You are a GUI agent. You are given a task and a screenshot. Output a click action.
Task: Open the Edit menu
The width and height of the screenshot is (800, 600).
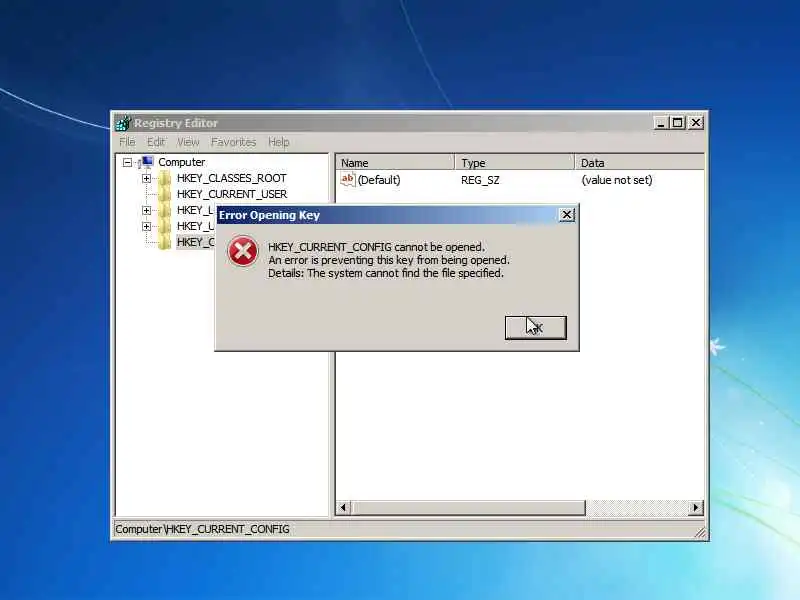(x=156, y=142)
